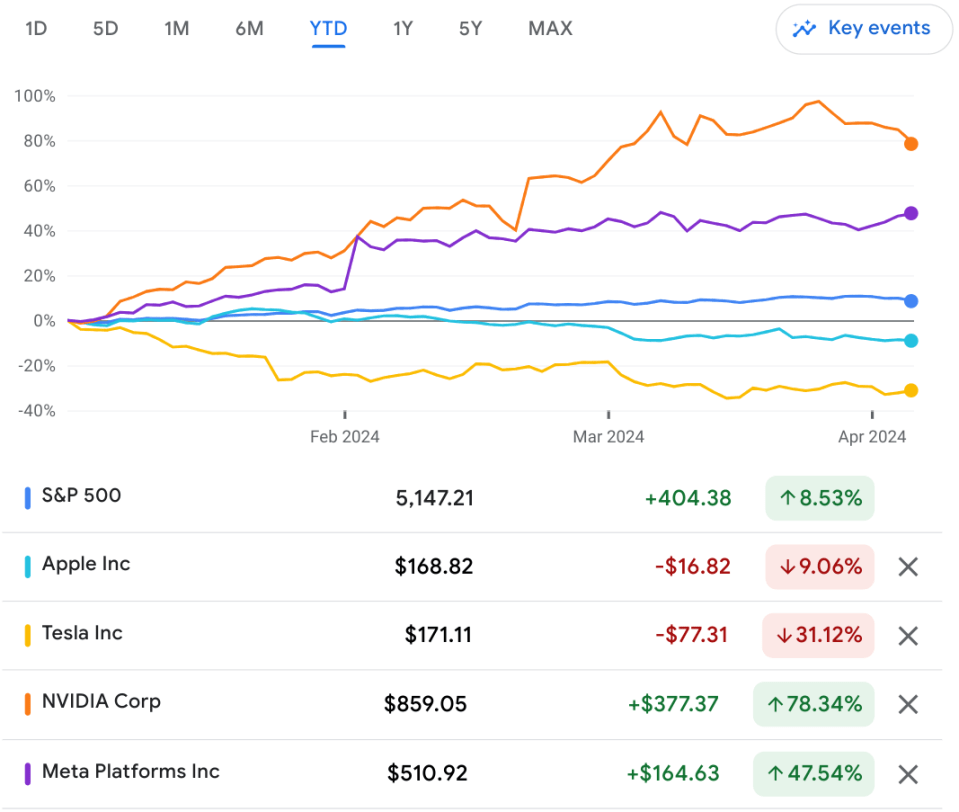Click the X beside NVIDIA Corp

pyautogui.click(x=907, y=705)
